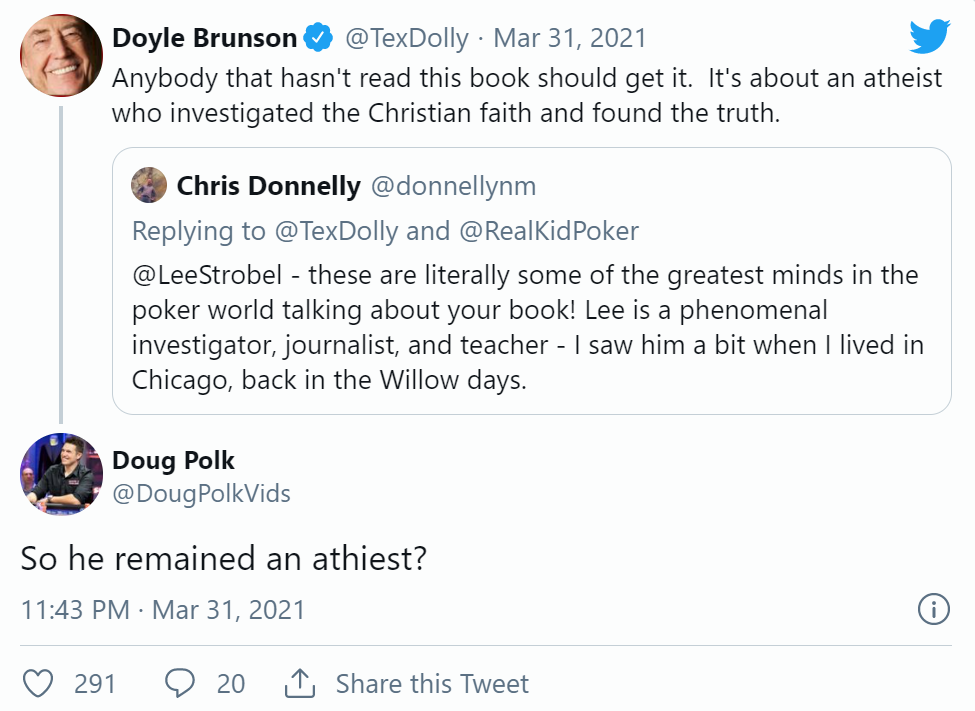Visit the @TexDolly handle
Screen dimensions: 975x711
(x=407, y=39)
